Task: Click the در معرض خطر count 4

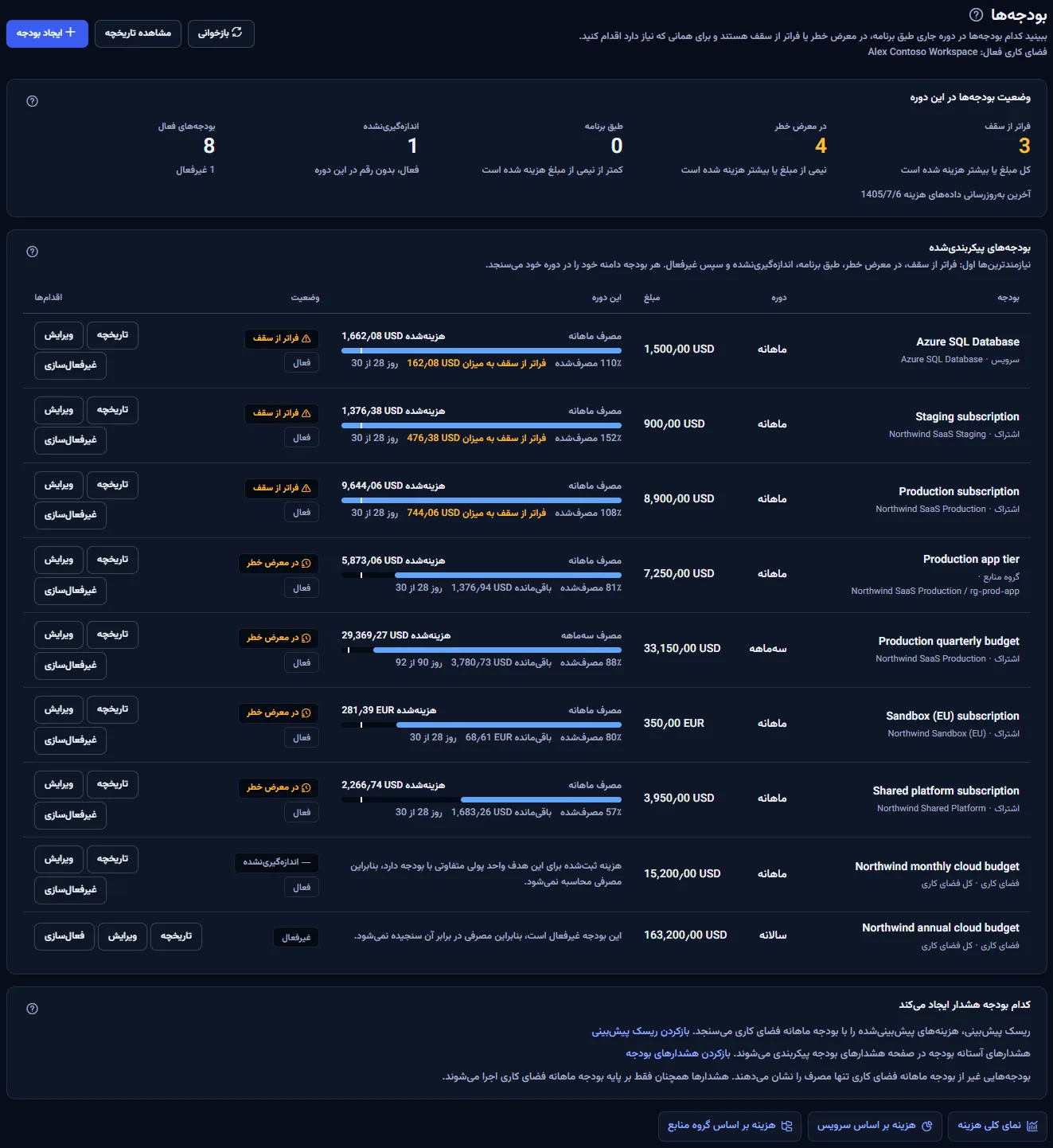Action: pos(821,146)
